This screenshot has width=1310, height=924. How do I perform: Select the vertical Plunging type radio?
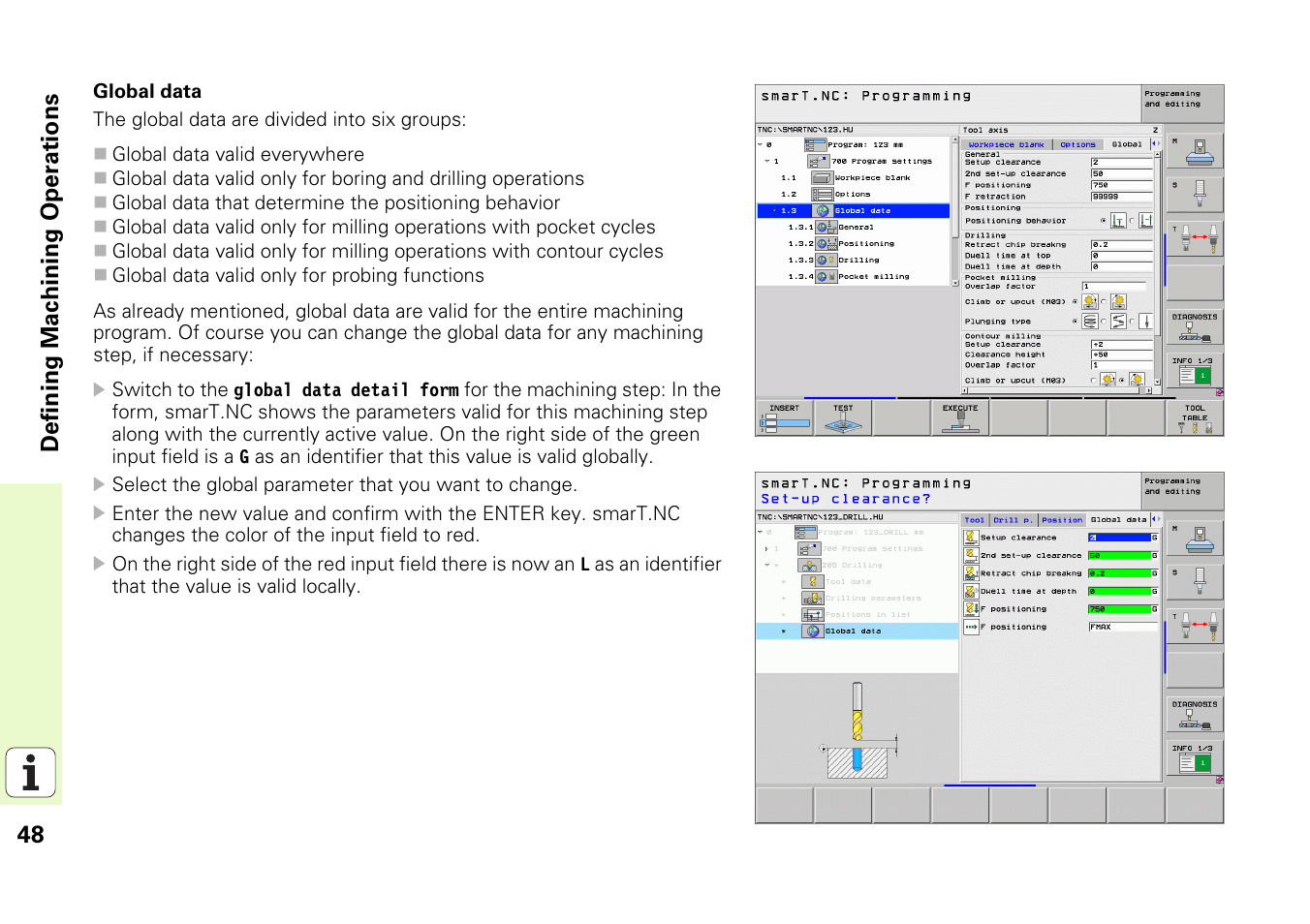[x=1132, y=322]
